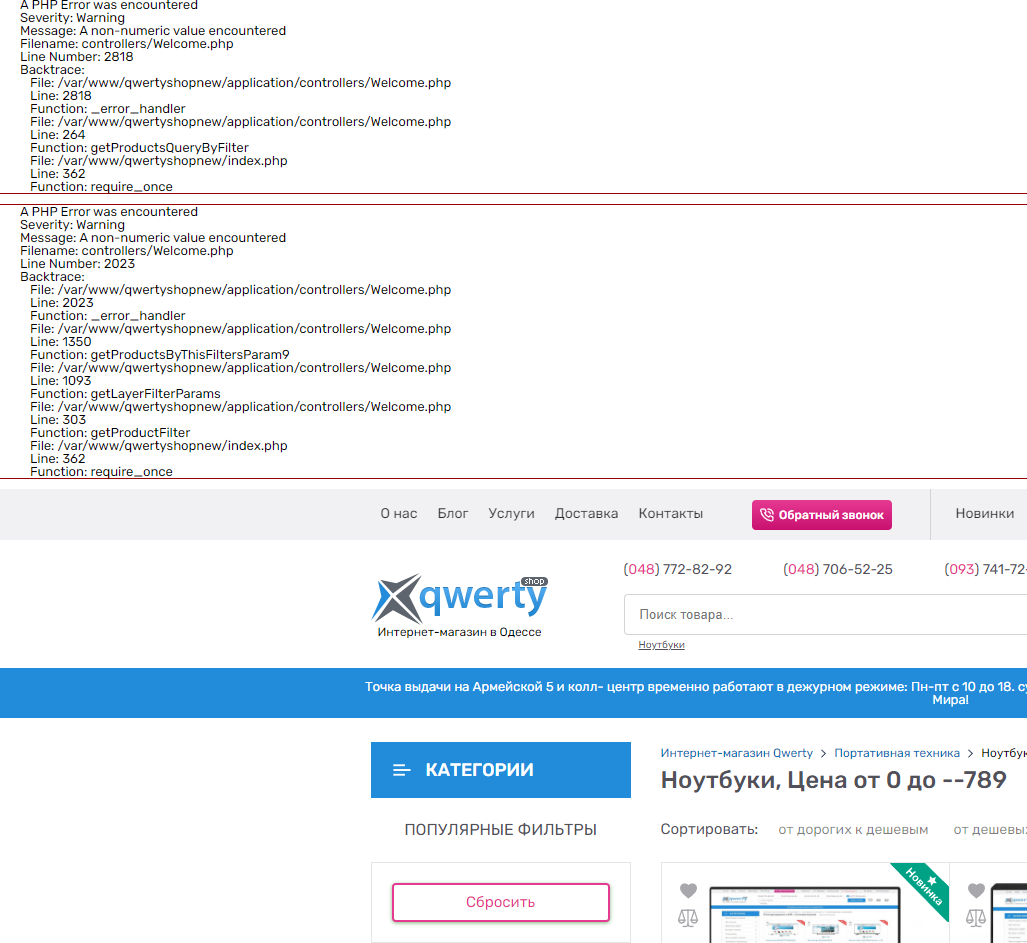Click heart icon on second product card
This screenshot has height=943, width=1027.
[976, 890]
